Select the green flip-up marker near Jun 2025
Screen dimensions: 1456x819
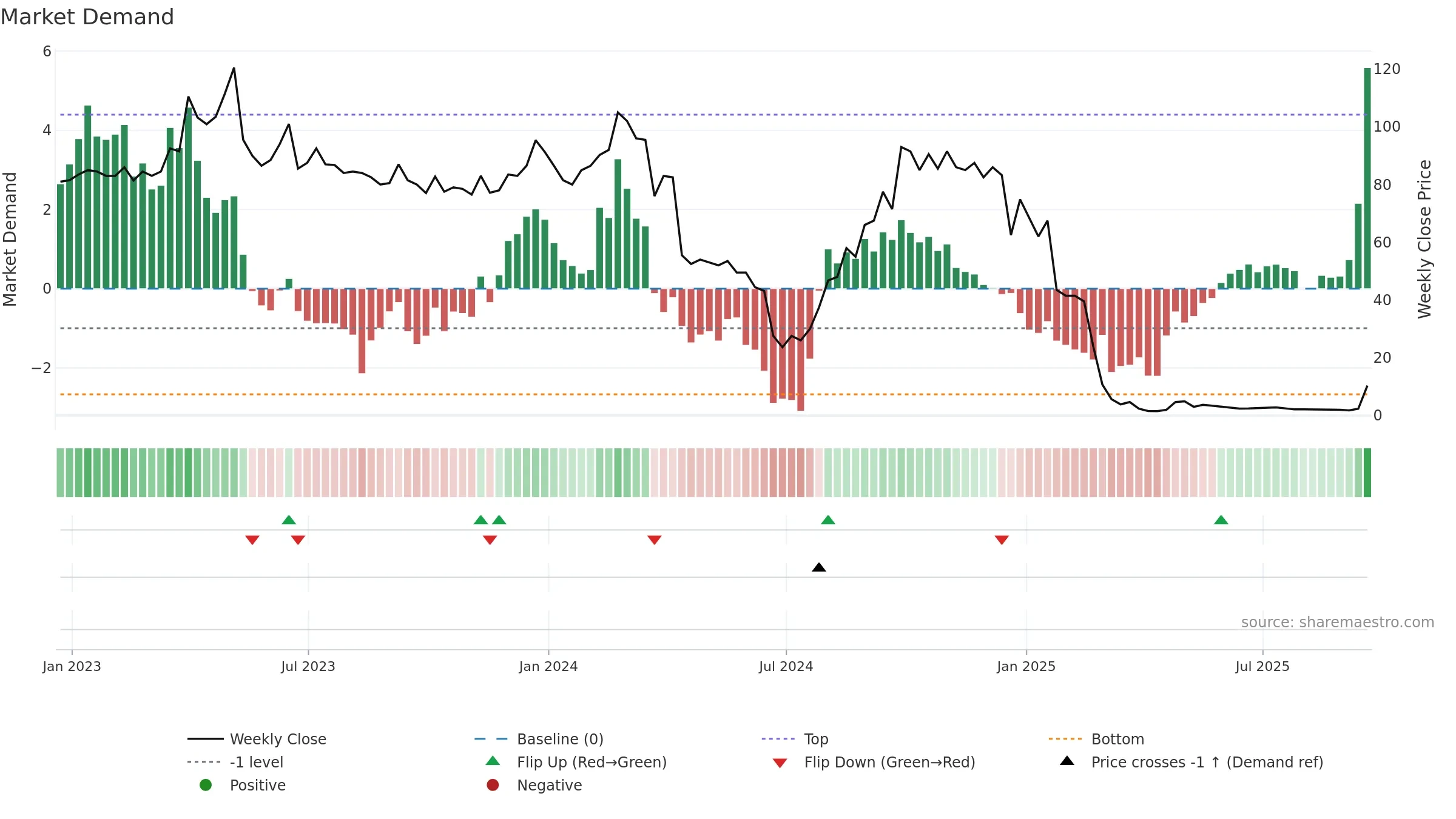1221,520
